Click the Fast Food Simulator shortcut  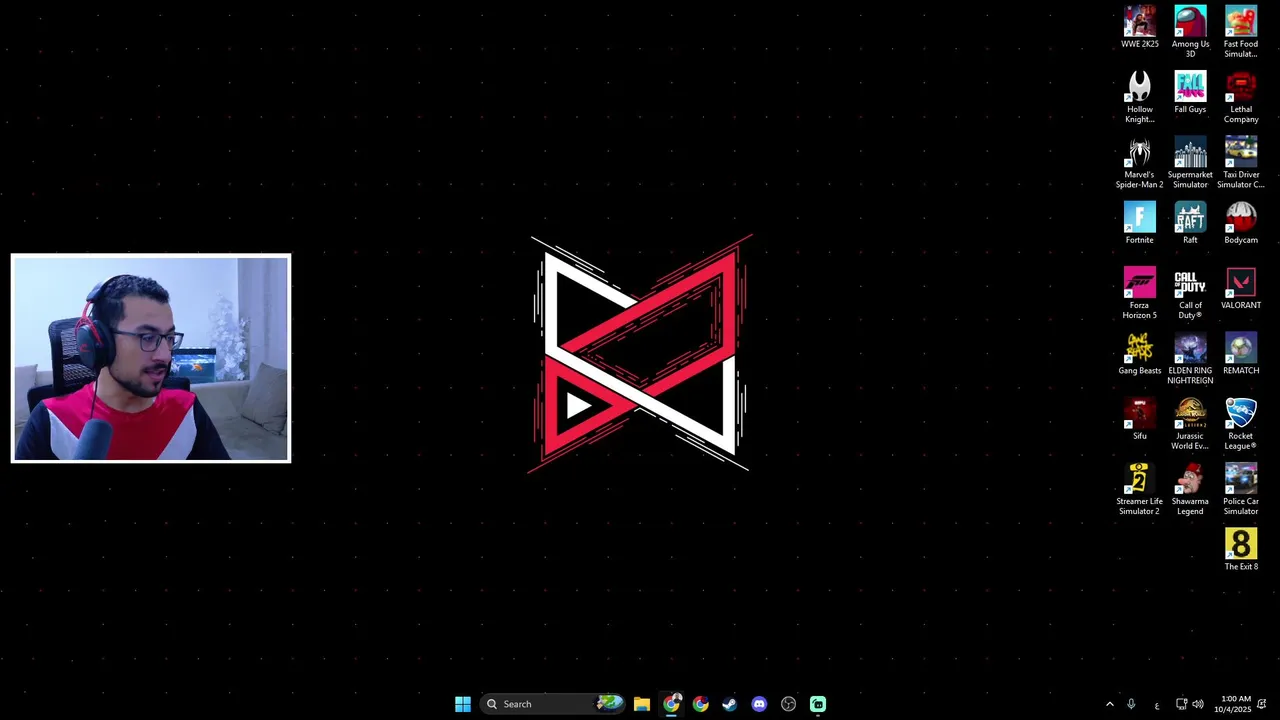point(1241,32)
